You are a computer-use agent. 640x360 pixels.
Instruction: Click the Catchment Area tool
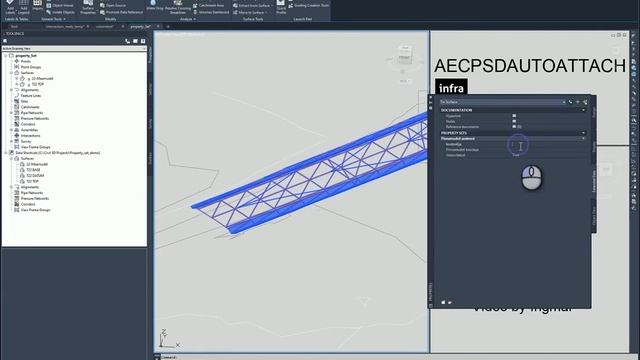pos(208,6)
